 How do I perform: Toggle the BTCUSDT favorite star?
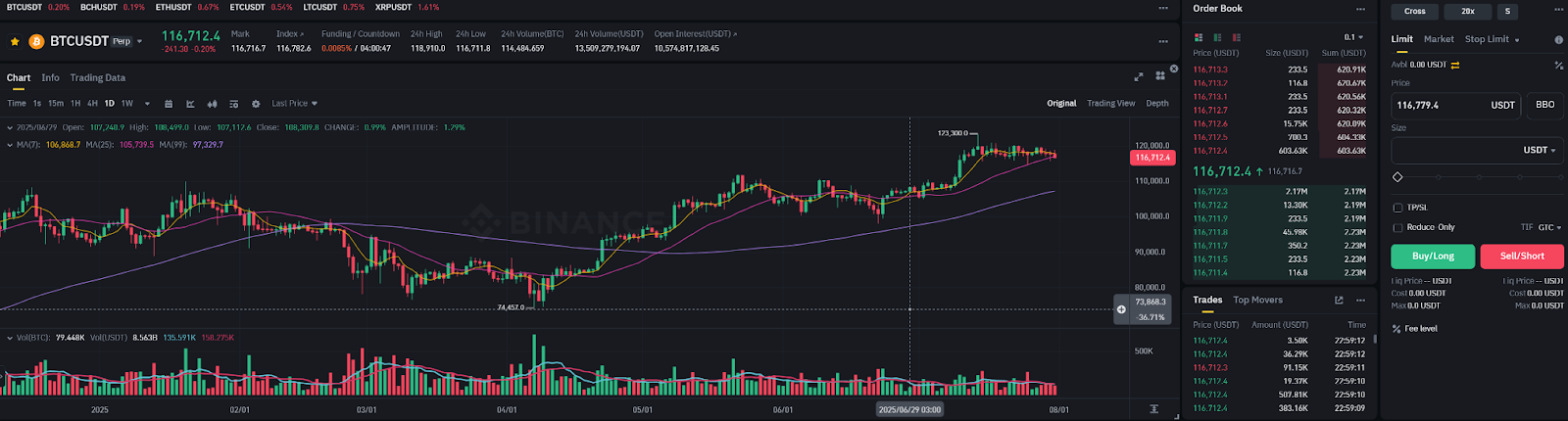[15, 42]
